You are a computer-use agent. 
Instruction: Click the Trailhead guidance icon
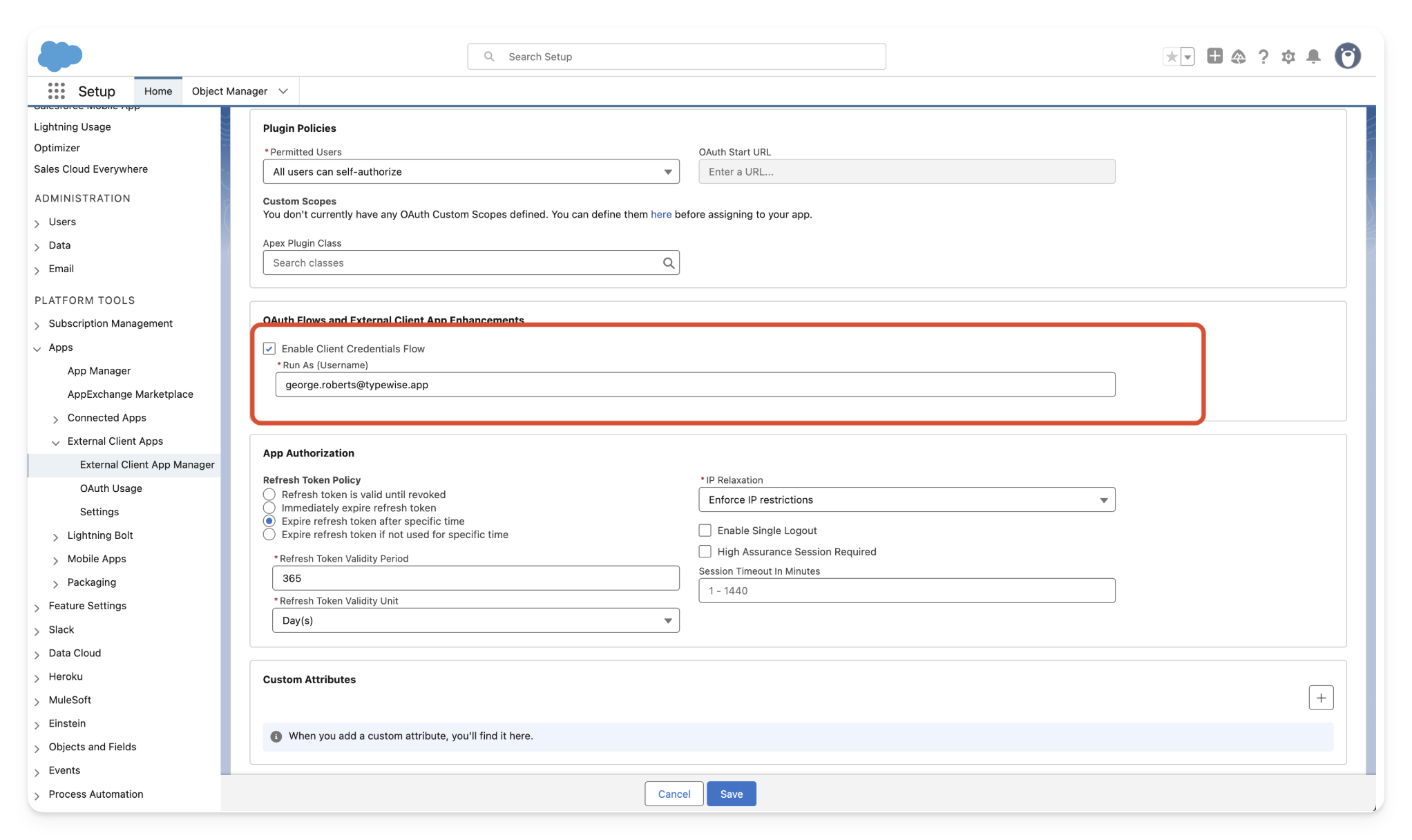click(1239, 57)
